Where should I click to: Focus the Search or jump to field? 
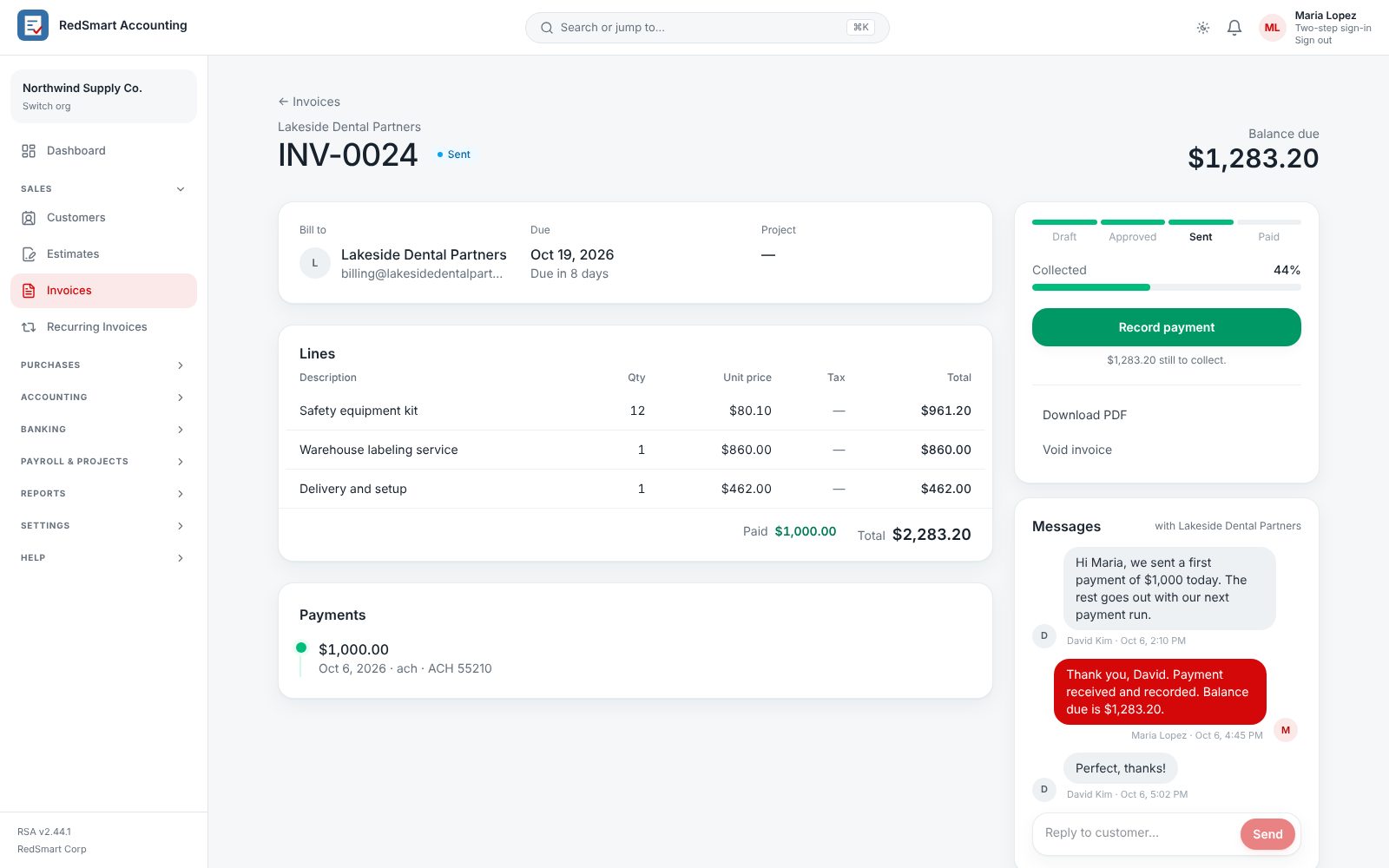[707, 28]
